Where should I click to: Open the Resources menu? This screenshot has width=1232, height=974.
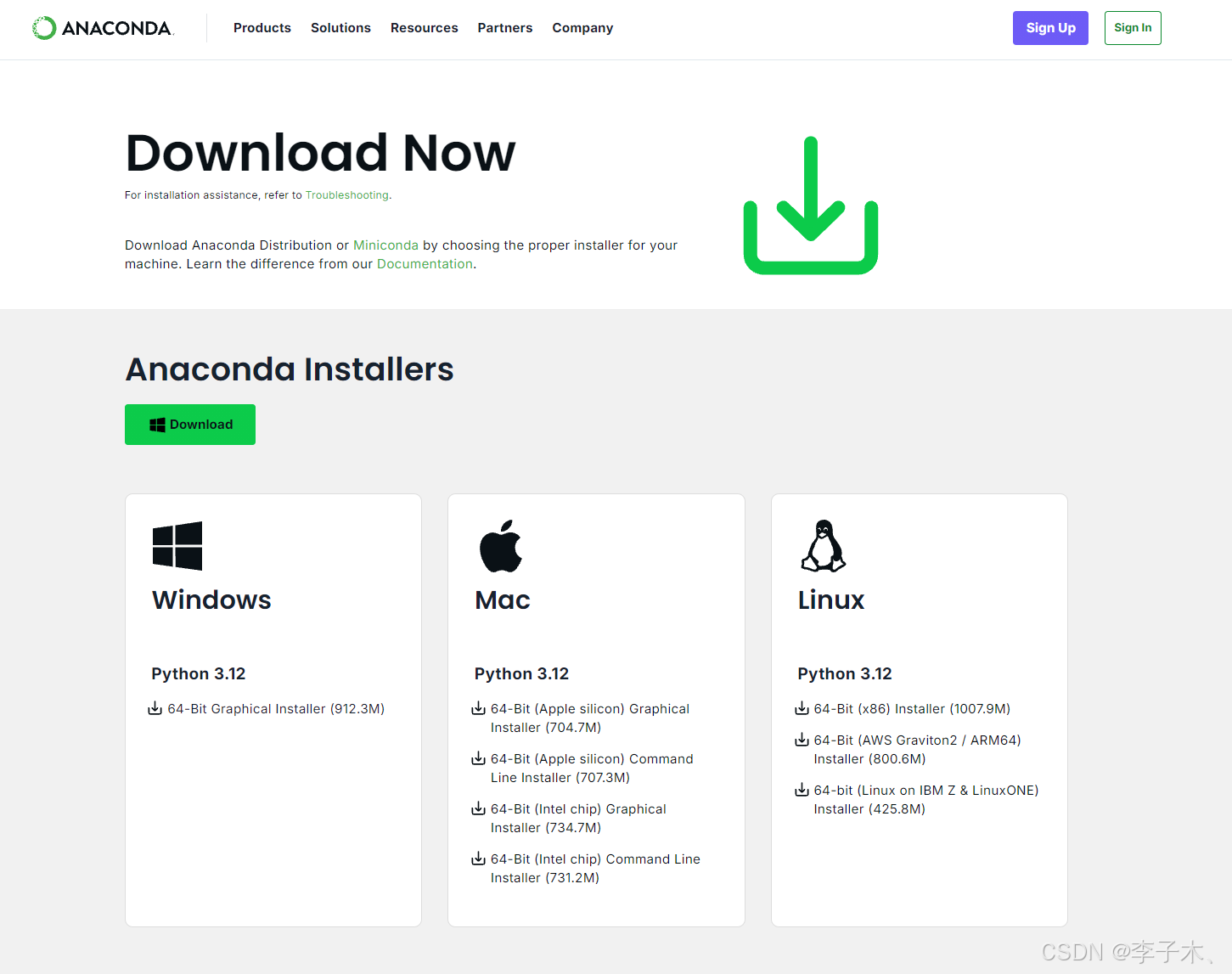[425, 28]
